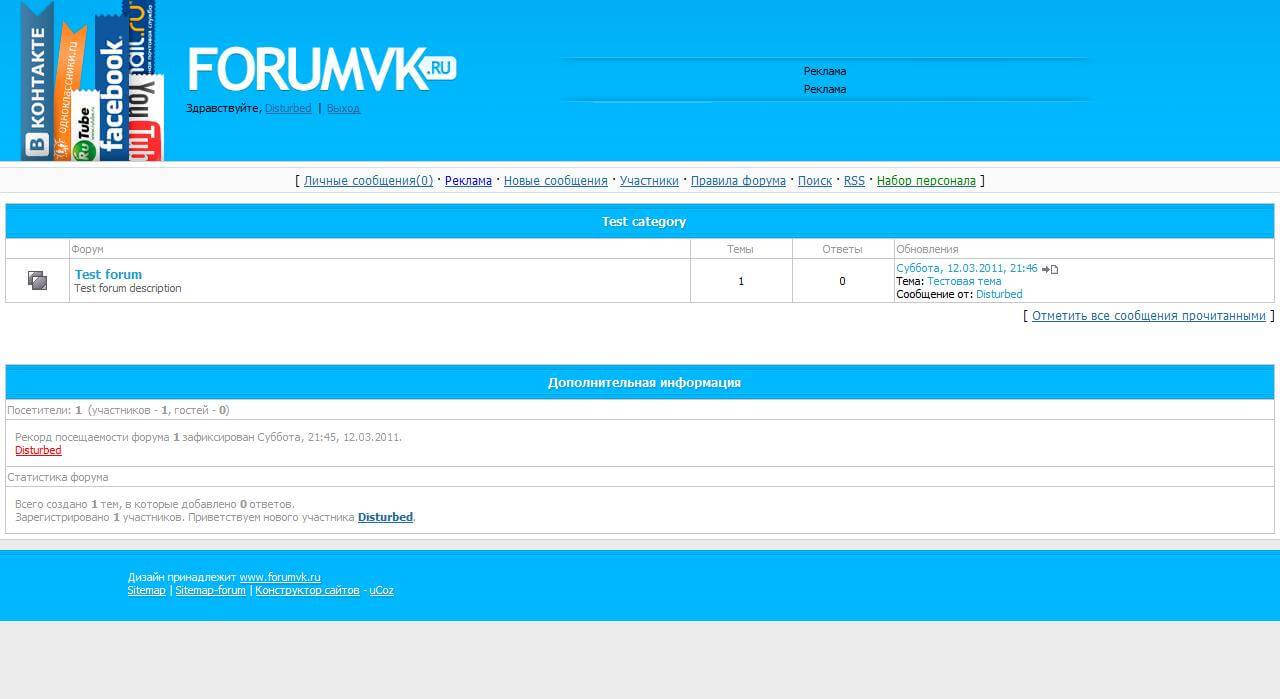Screen dimensions: 1280x699
Task: Open the Тестовая тема topic link
Action: [964, 281]
